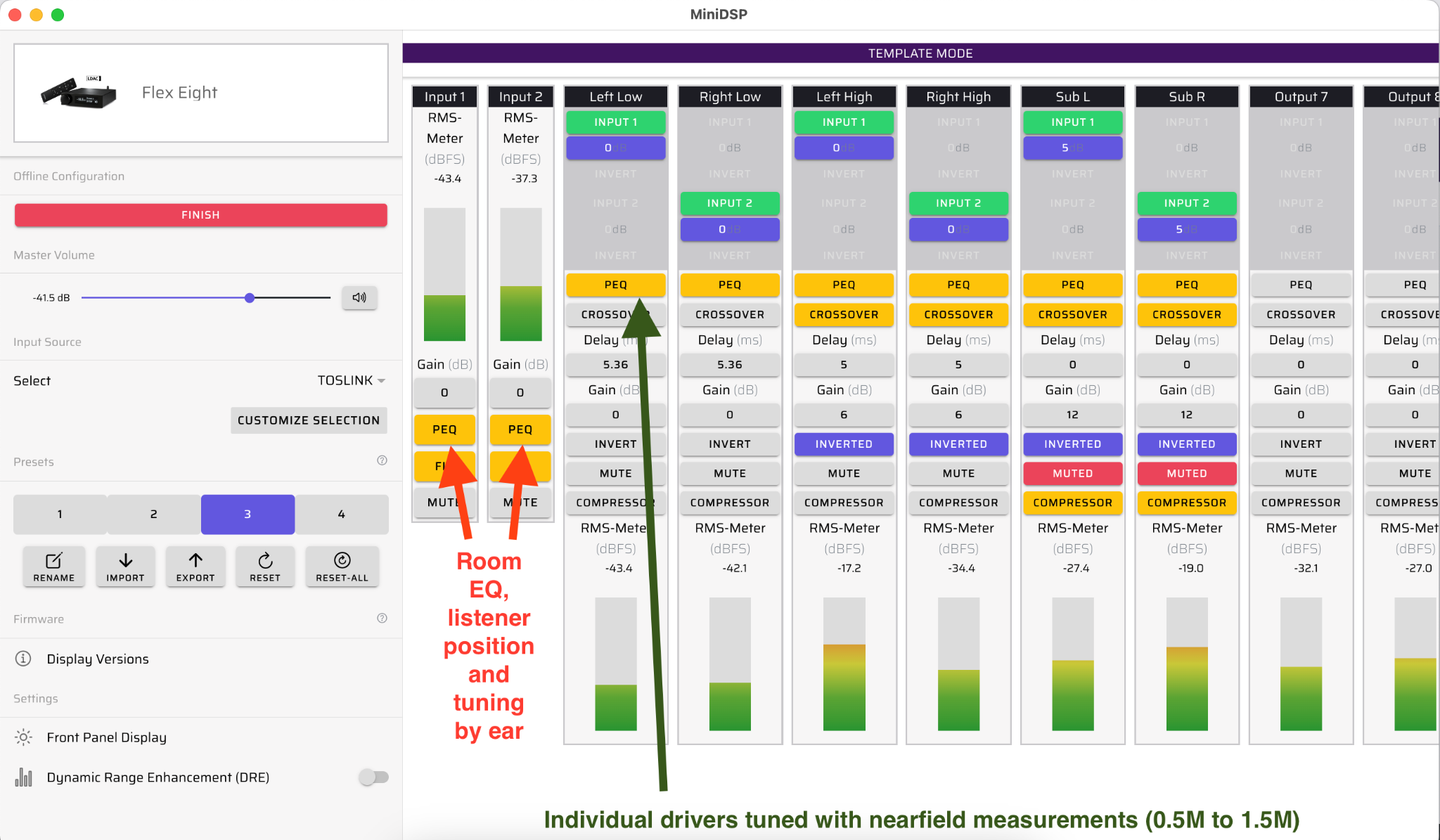Open COMPRESSOR for Sub R output
The width and height of the screenshot is (1440, 840).
(x=1187, y=503)
